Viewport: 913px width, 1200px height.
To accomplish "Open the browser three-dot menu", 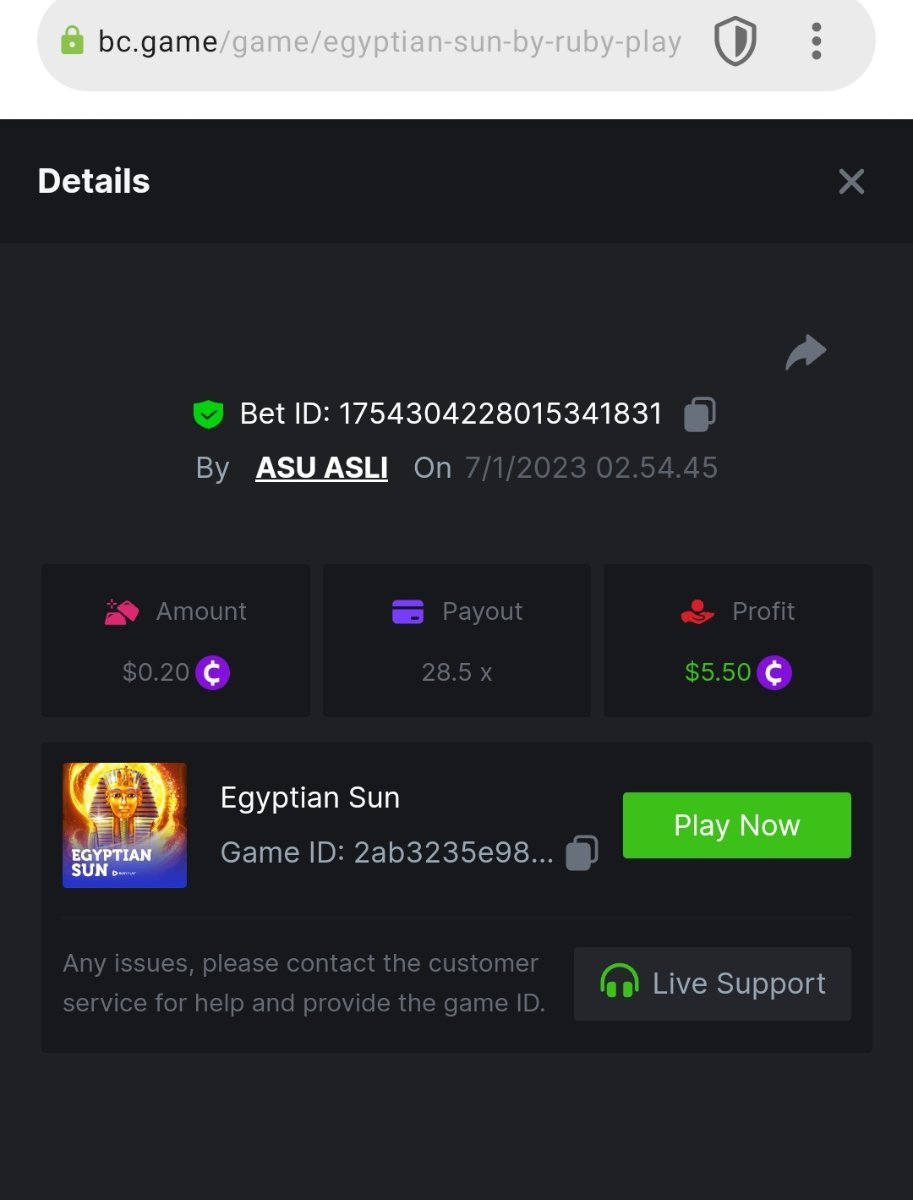I will click(817, 42).
